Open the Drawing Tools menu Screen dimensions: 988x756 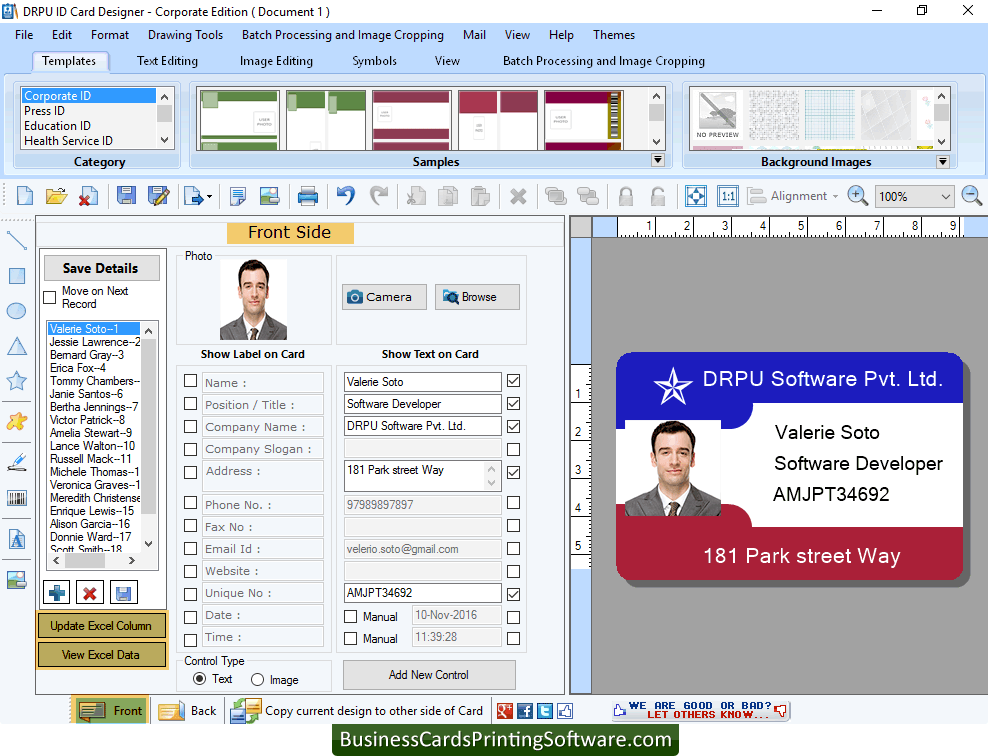coord(185,35)
